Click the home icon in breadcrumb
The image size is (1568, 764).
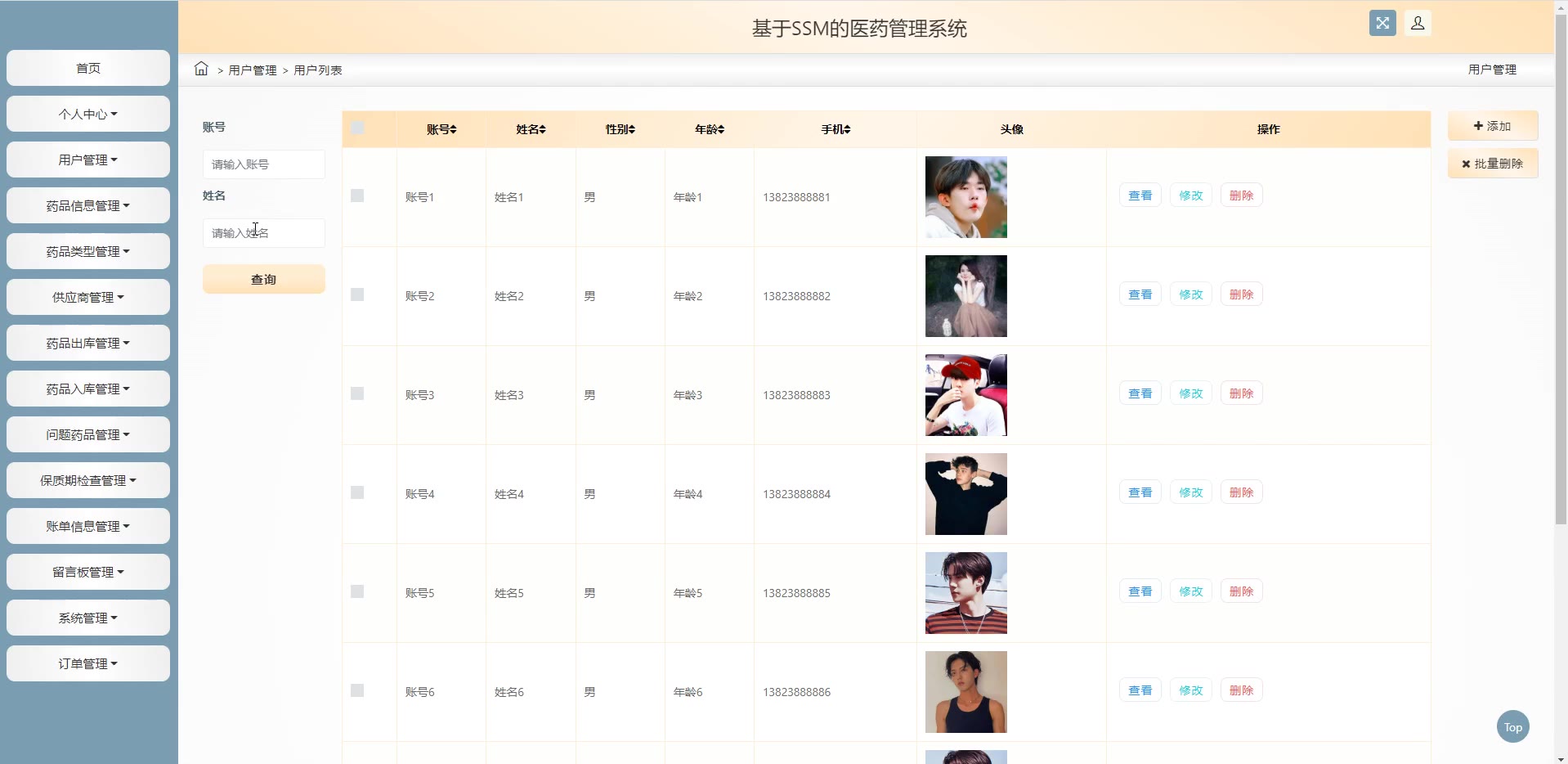[x=201, y=69]
